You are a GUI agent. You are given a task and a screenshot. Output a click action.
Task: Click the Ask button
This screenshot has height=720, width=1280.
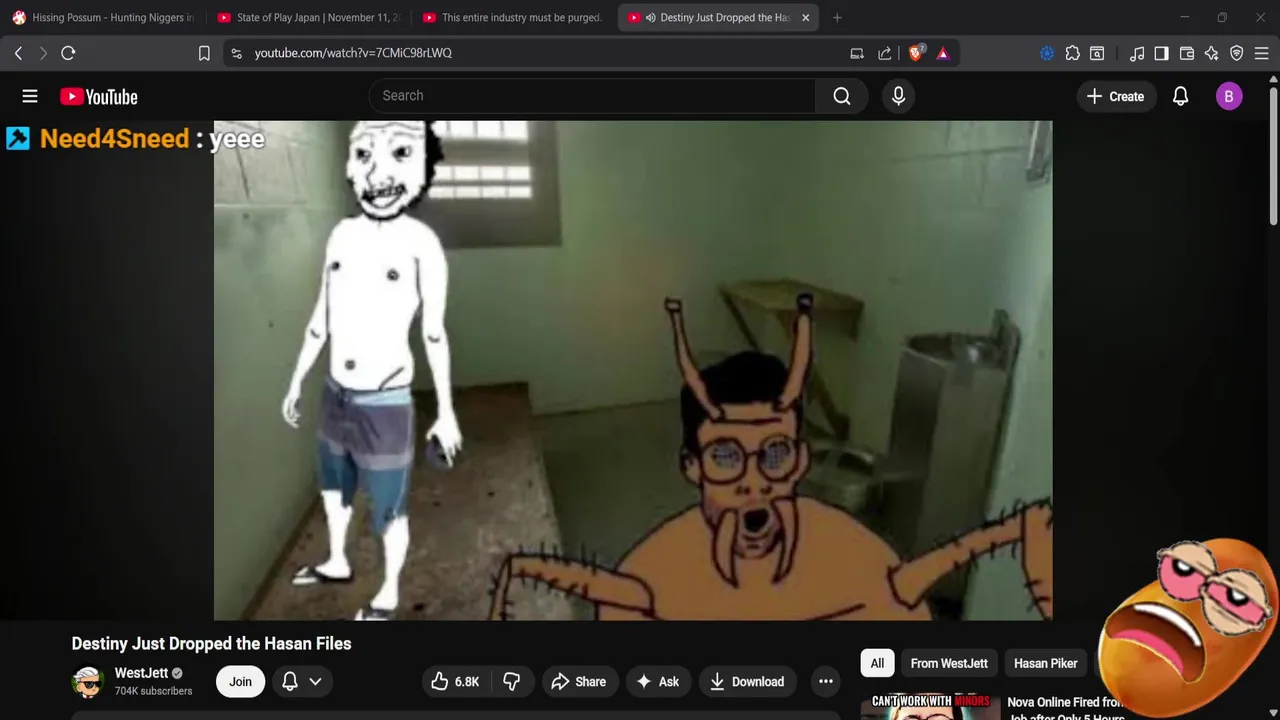[658, 682]
